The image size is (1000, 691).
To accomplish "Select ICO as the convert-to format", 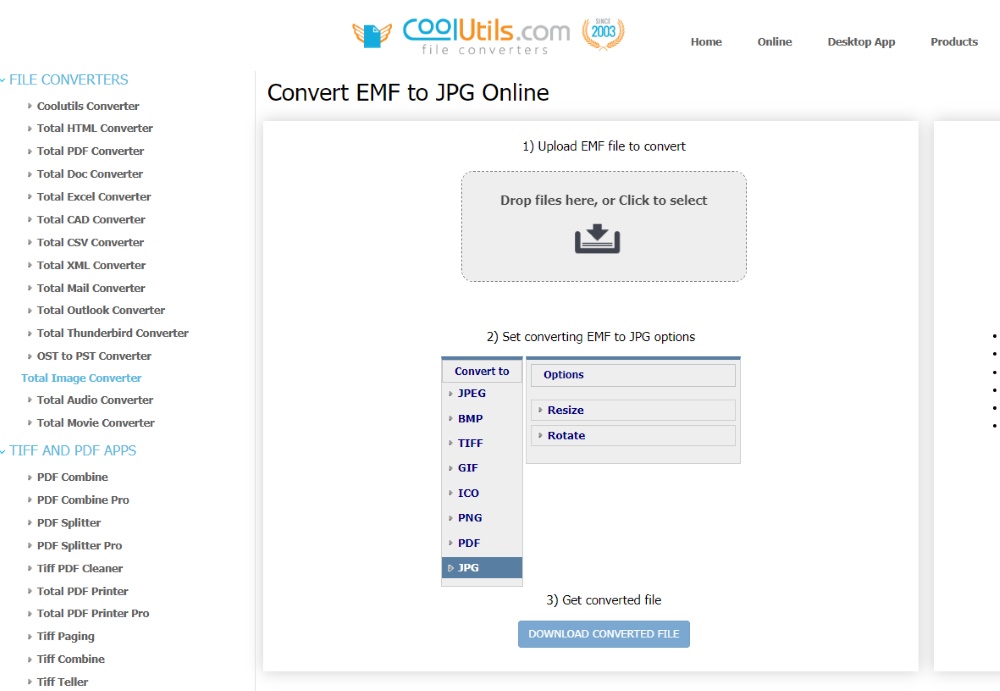I will point(468,493).
